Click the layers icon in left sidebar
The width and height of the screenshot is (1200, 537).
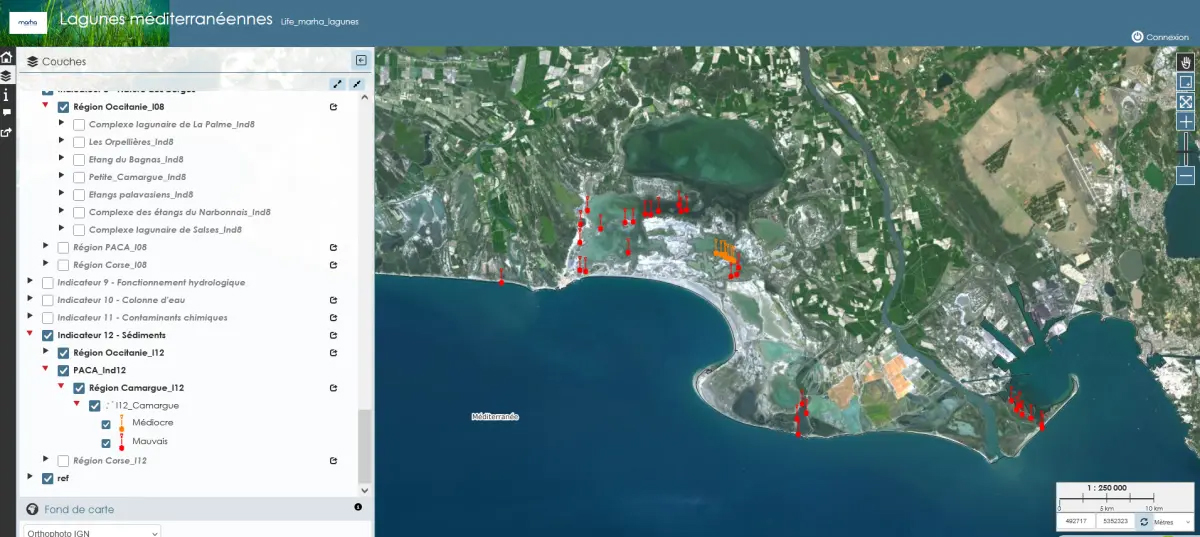tap(6, 76)
